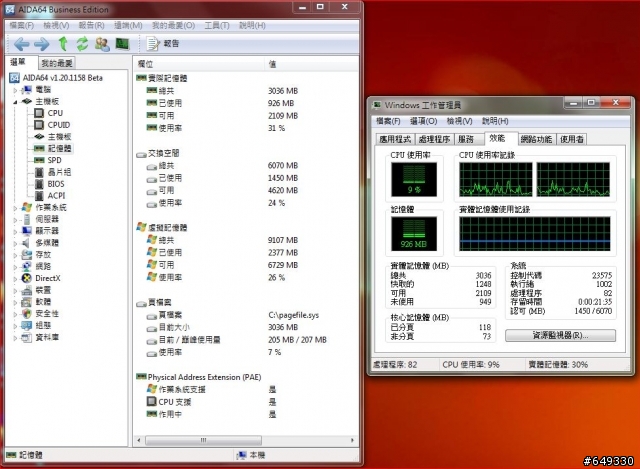Select the CPU item in AIDA64 tree
This screenshot has height=469, width=640.
pyautogui.click(x=55, y=113)
